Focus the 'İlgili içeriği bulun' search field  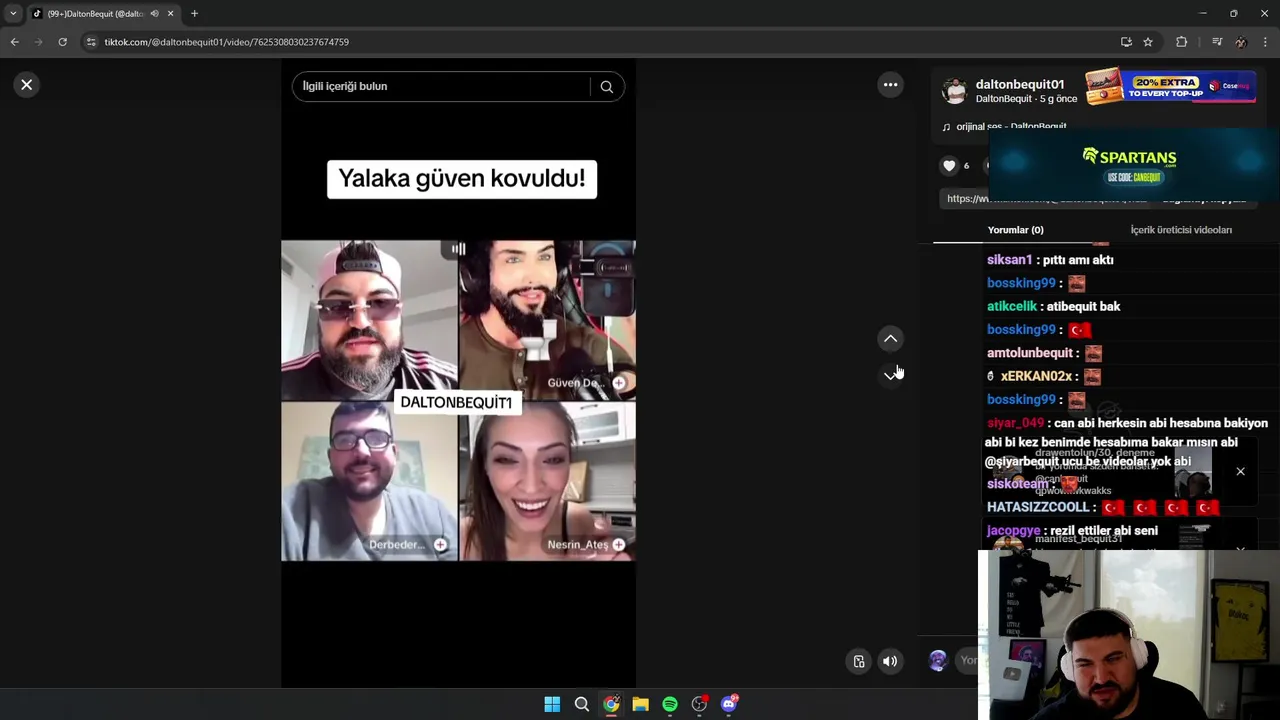click(x=440, y=86)
